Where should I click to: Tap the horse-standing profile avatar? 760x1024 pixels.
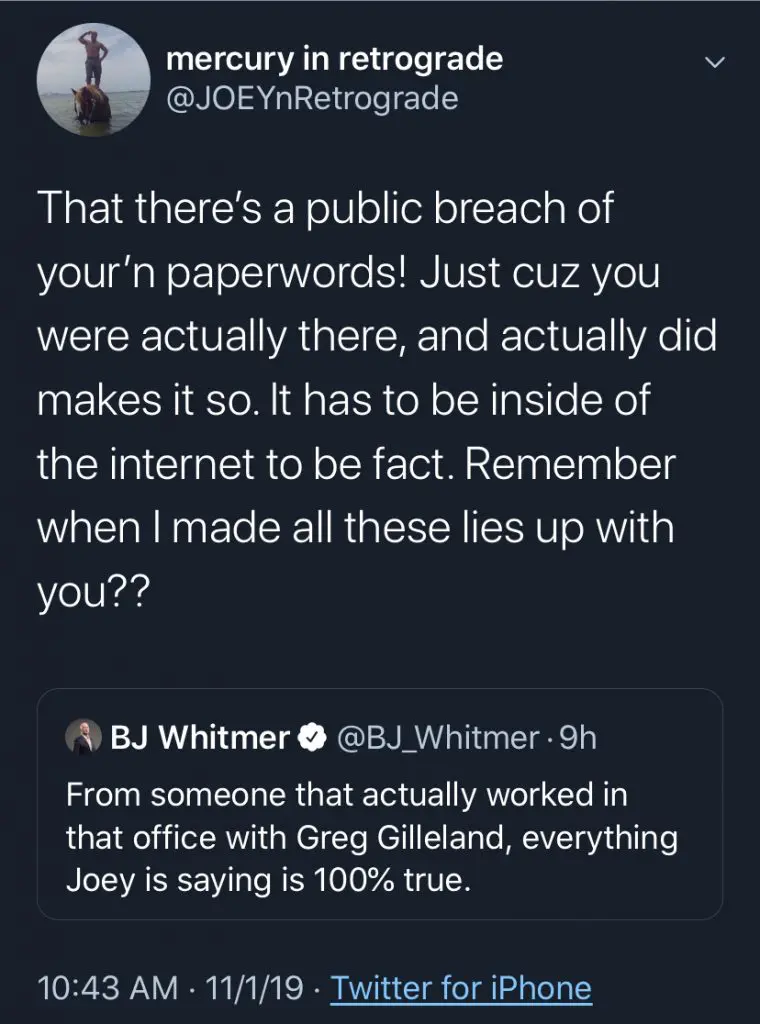pyautogui.click(x=93, y=79)
